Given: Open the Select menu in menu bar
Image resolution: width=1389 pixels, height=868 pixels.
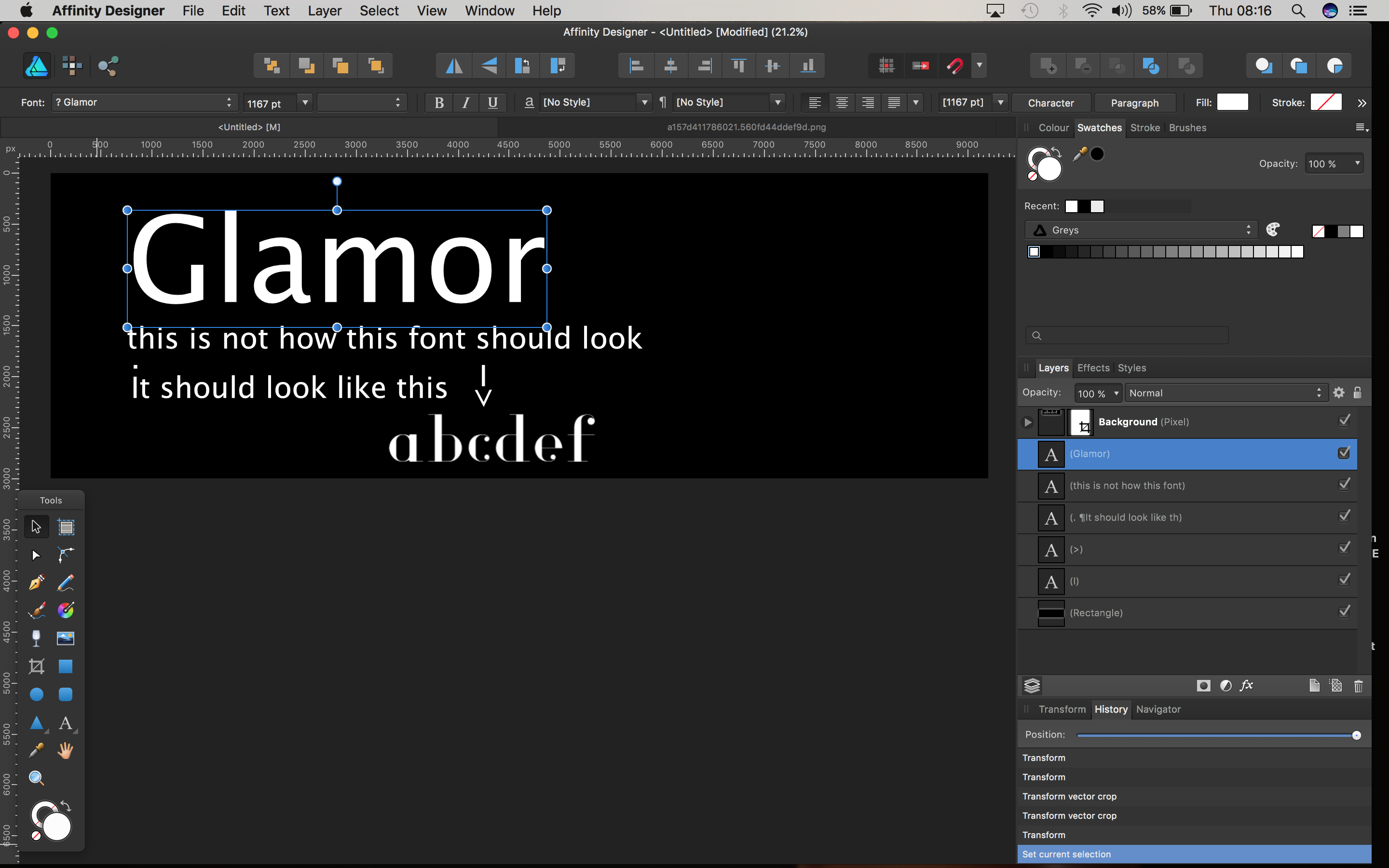Looking at the screenshot, I should [379, 10].
